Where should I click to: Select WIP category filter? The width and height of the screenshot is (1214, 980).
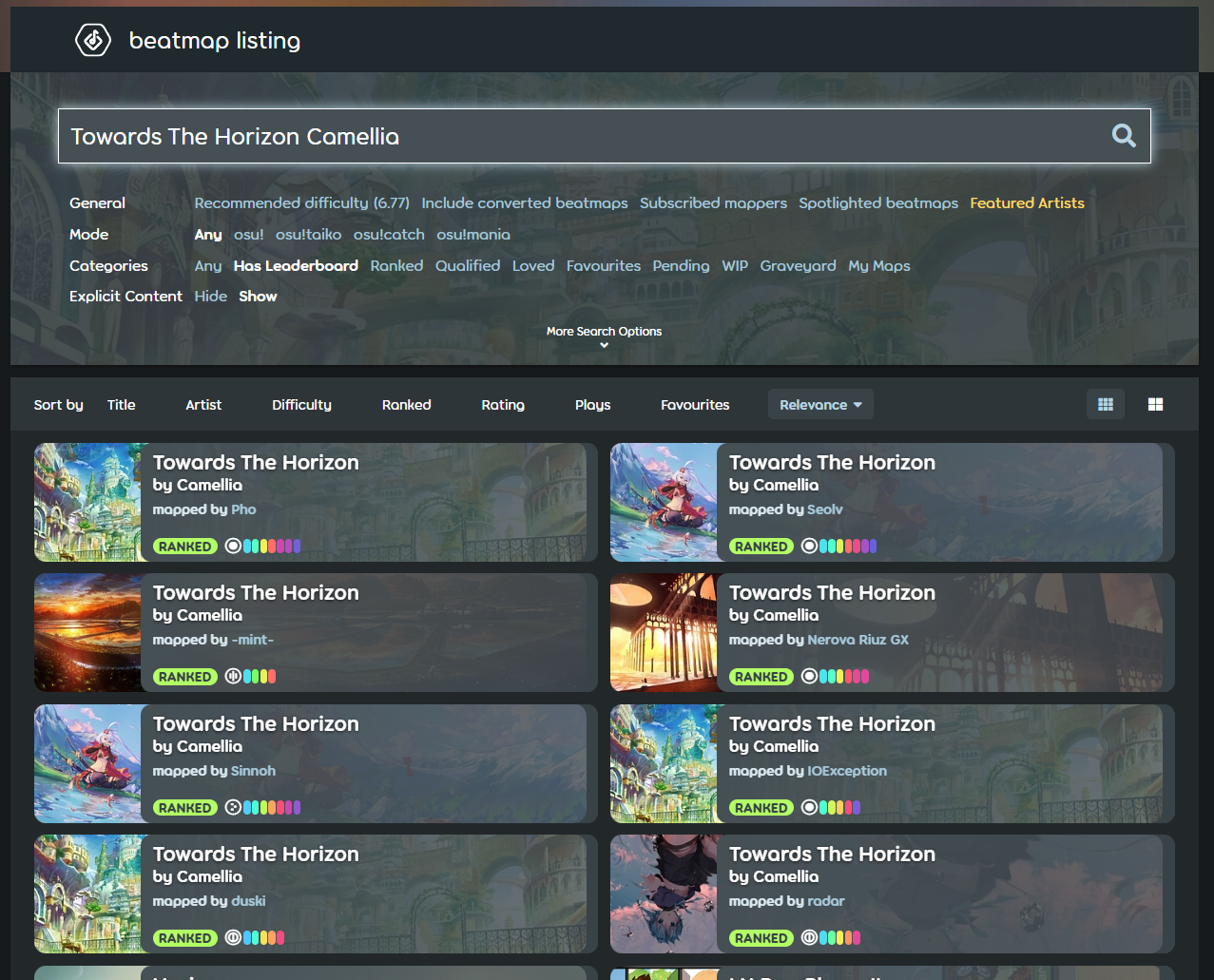pos(735,265)
